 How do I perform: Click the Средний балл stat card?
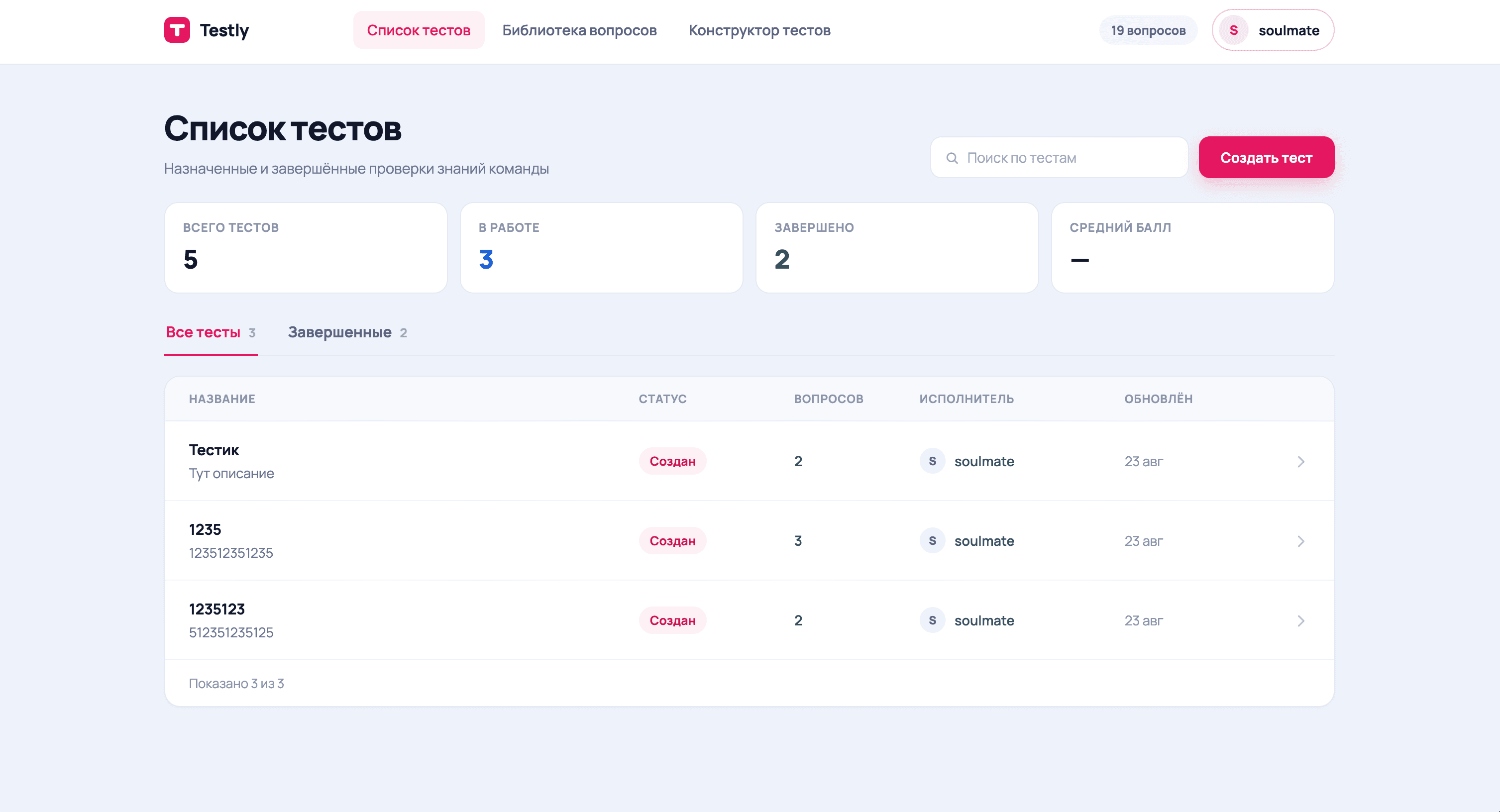pos(1192,247)
